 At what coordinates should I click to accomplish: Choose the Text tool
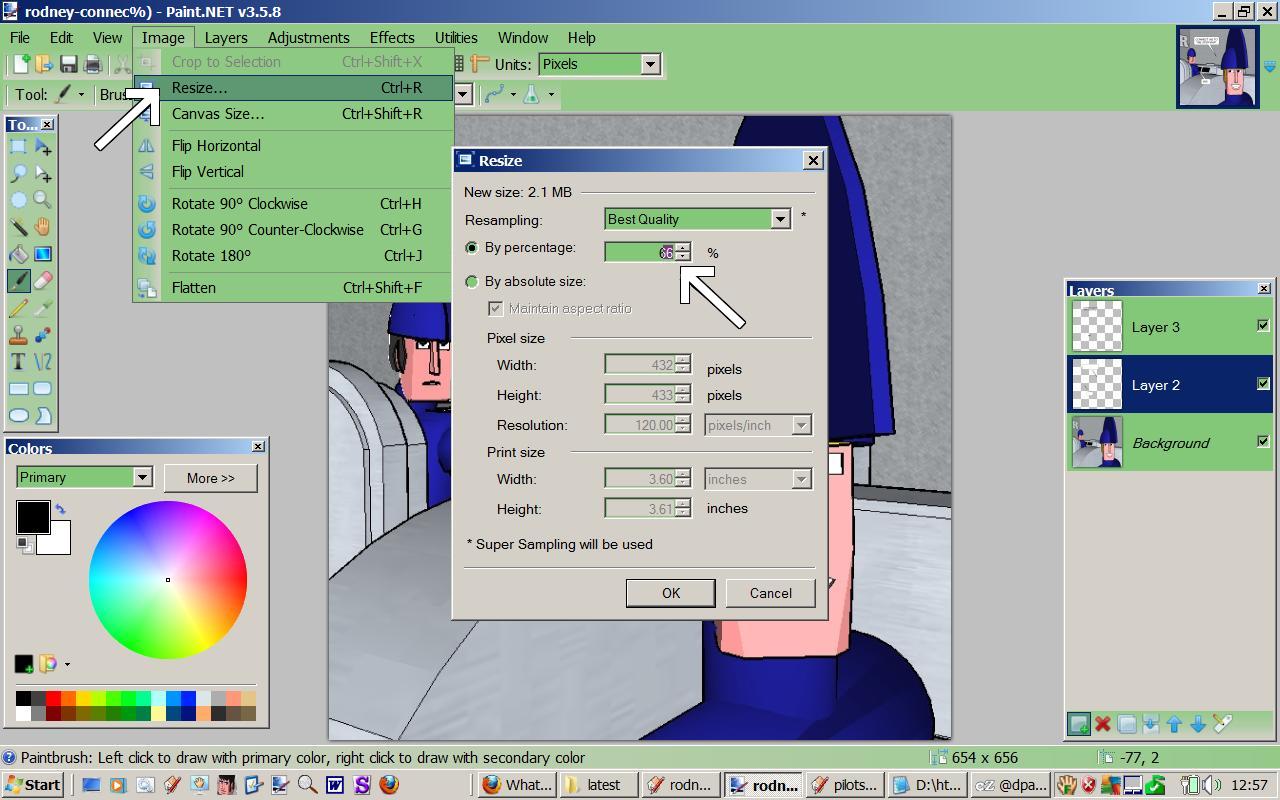(18, 362)
